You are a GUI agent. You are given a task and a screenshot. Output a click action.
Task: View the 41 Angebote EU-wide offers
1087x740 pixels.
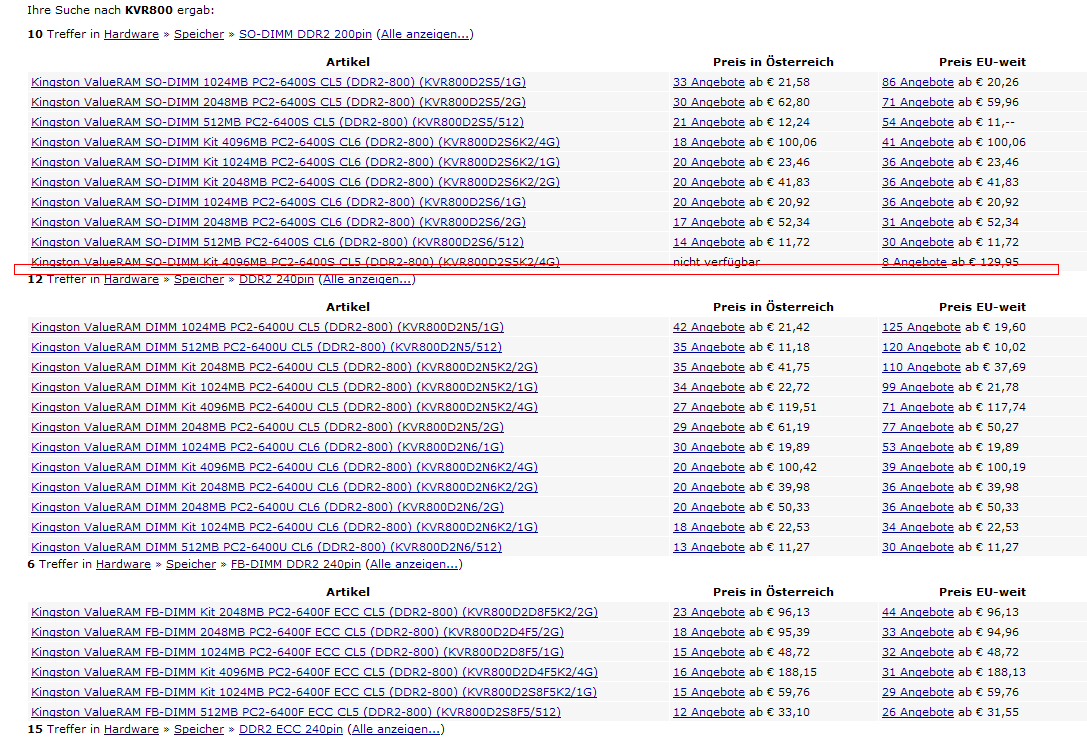coord(918,142)
